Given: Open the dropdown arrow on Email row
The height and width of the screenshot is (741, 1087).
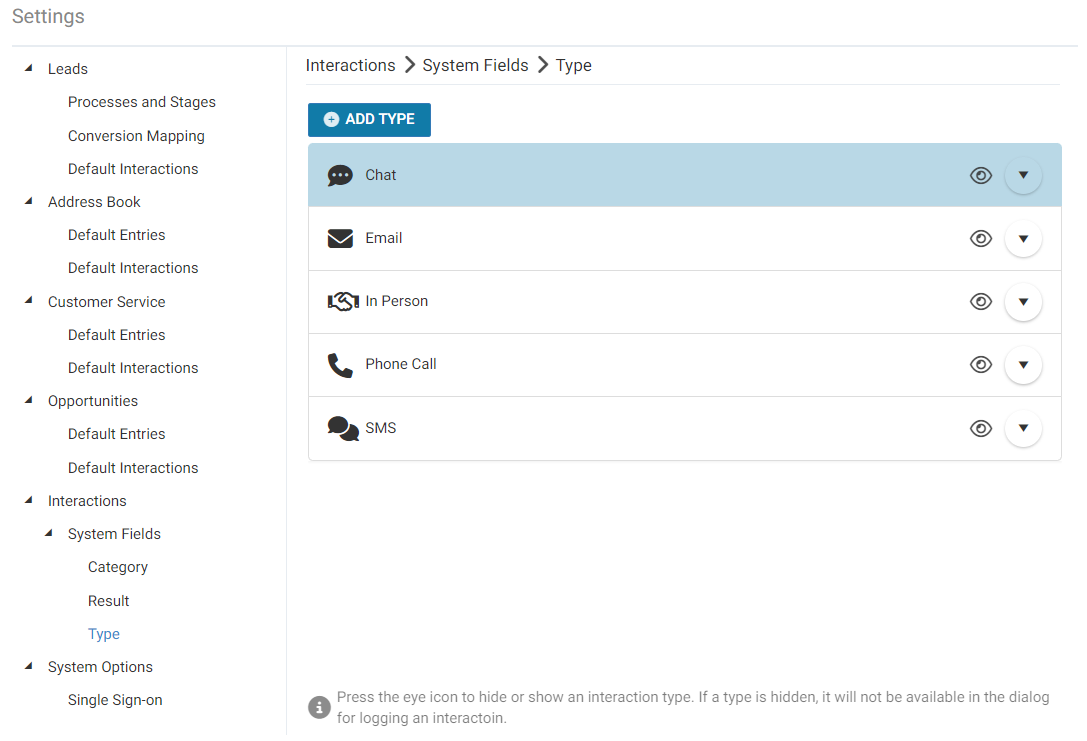Looking at the screenshot, I should coord(1023,238).
